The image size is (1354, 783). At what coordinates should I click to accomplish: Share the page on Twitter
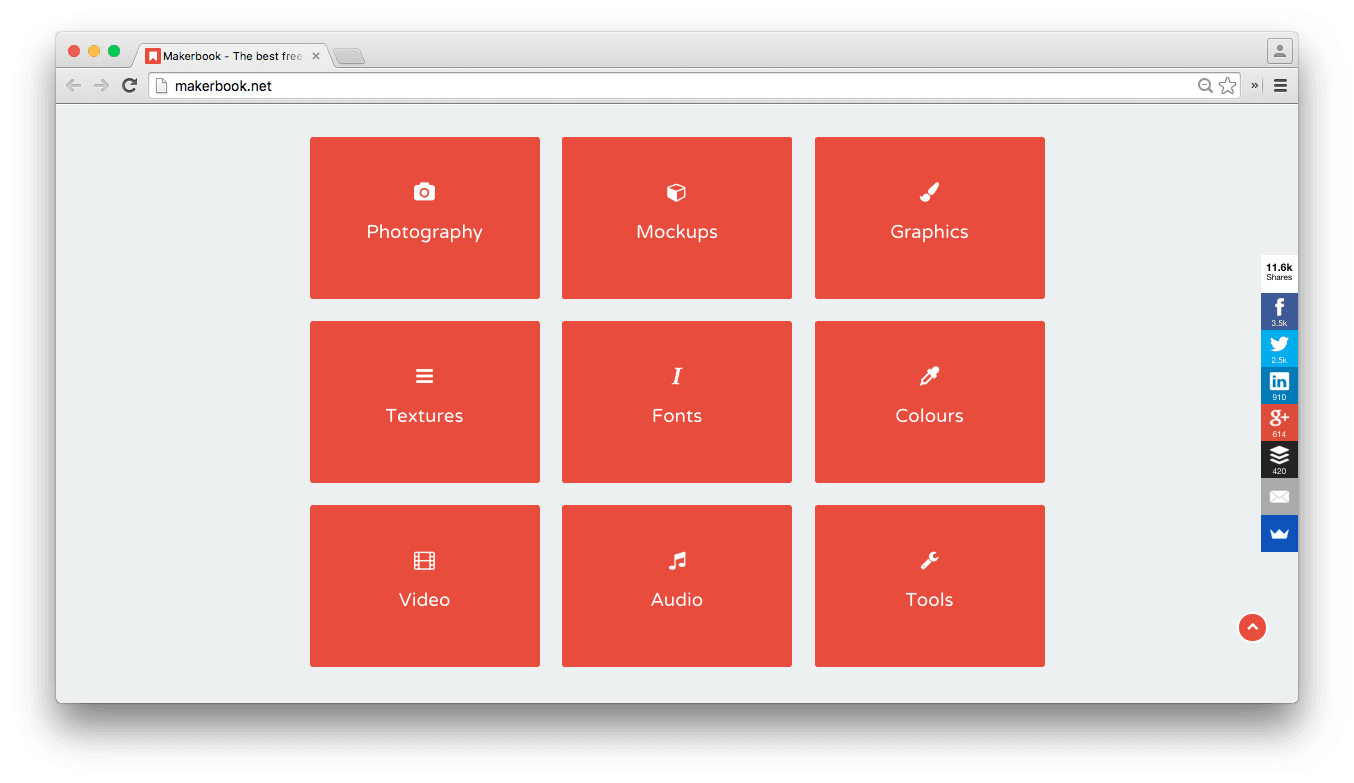(x=1279, y=348)
